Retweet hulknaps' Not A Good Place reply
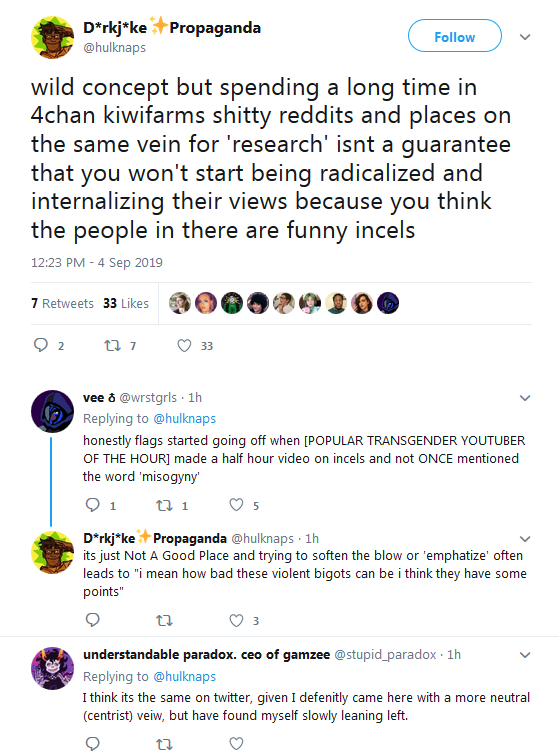Image resolution: width=559 pixels, height=754 pixels. (165, 620)
